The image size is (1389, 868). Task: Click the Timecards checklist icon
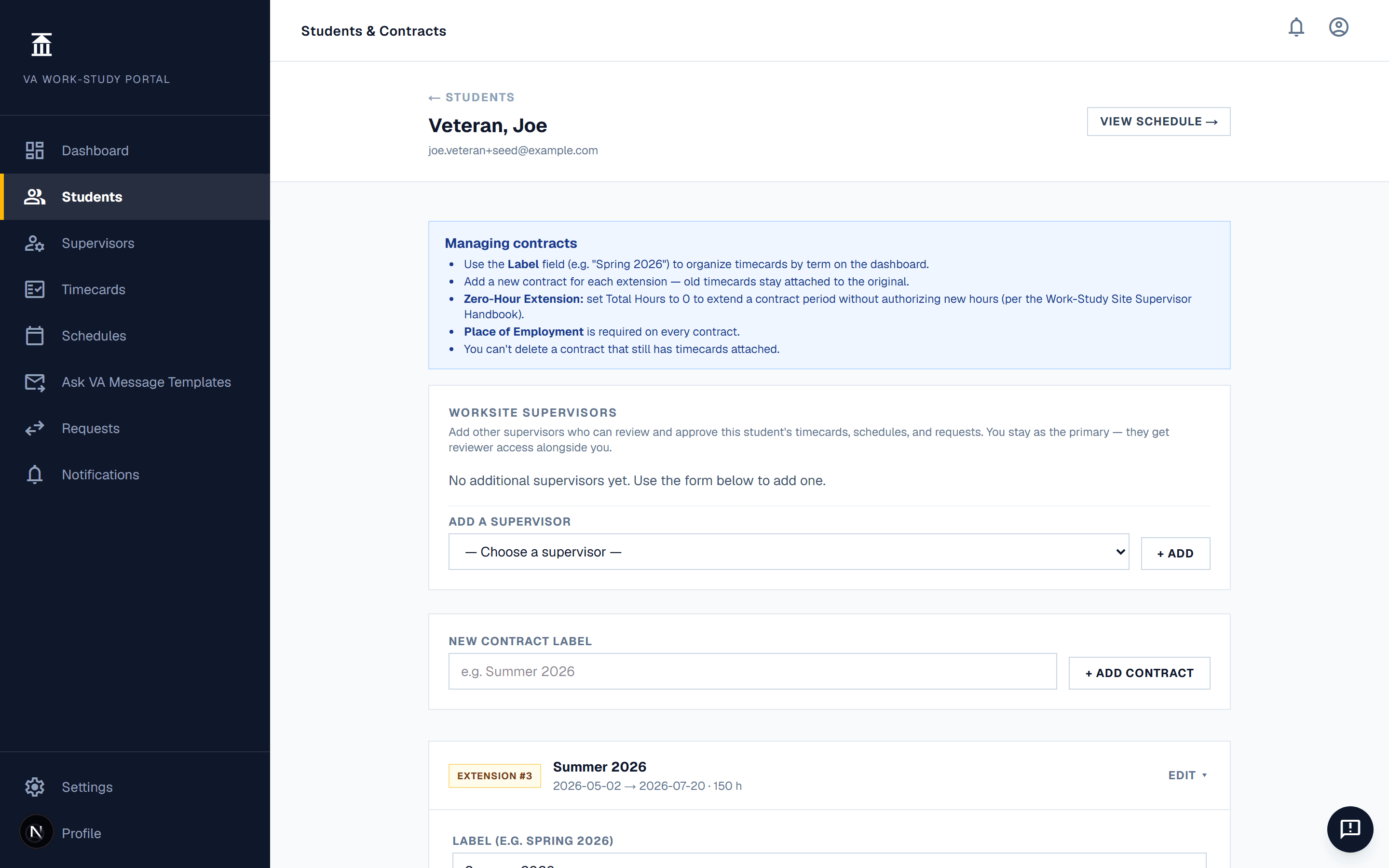34,289
